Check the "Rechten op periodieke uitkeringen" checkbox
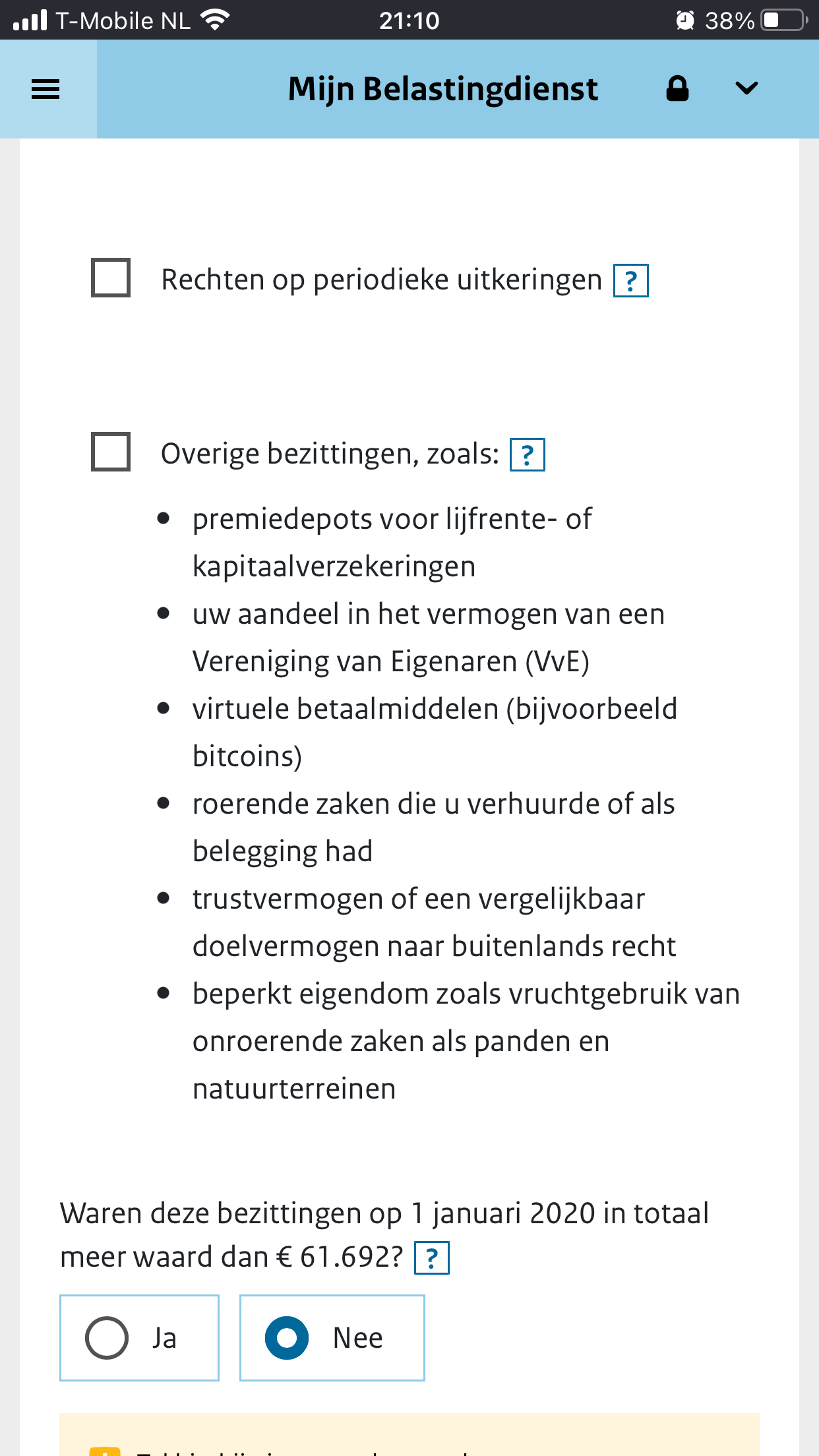 tap(111, 278)
